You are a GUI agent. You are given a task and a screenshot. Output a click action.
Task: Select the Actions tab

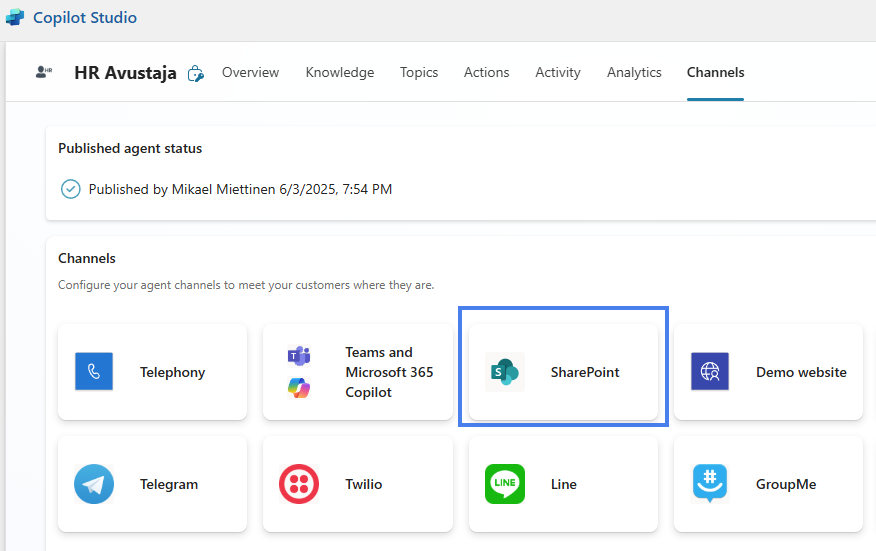pyautogui.click(x=487, y=72)
